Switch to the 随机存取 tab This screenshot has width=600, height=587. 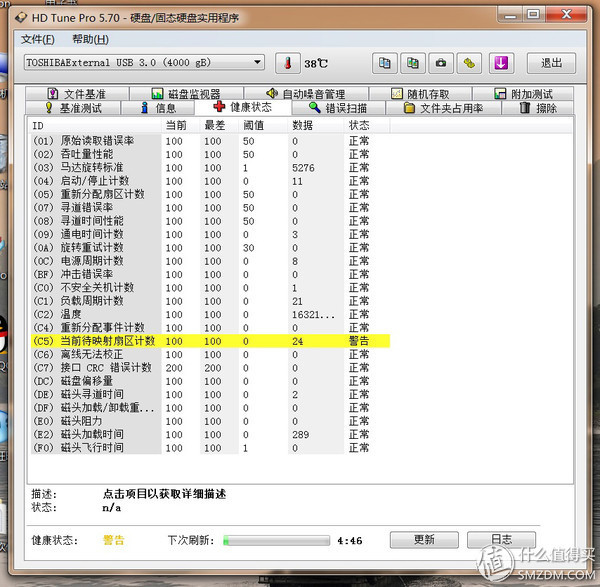[x=420, y=94]
